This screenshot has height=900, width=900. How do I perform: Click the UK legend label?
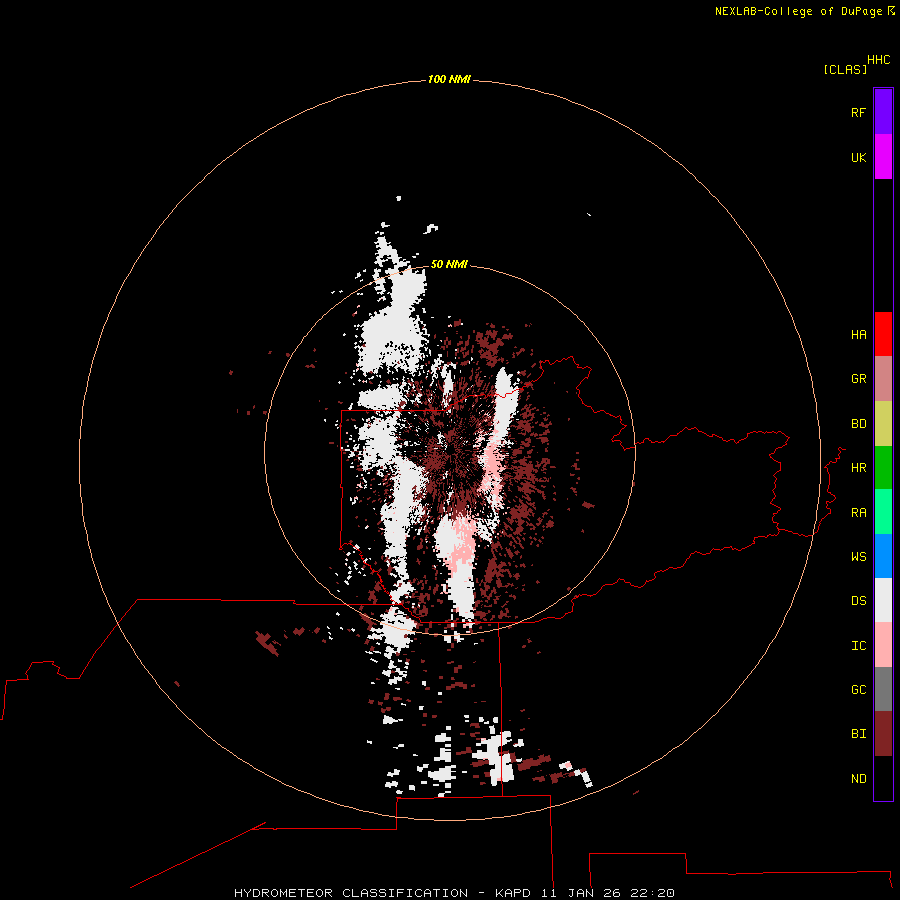coord(859,157)
